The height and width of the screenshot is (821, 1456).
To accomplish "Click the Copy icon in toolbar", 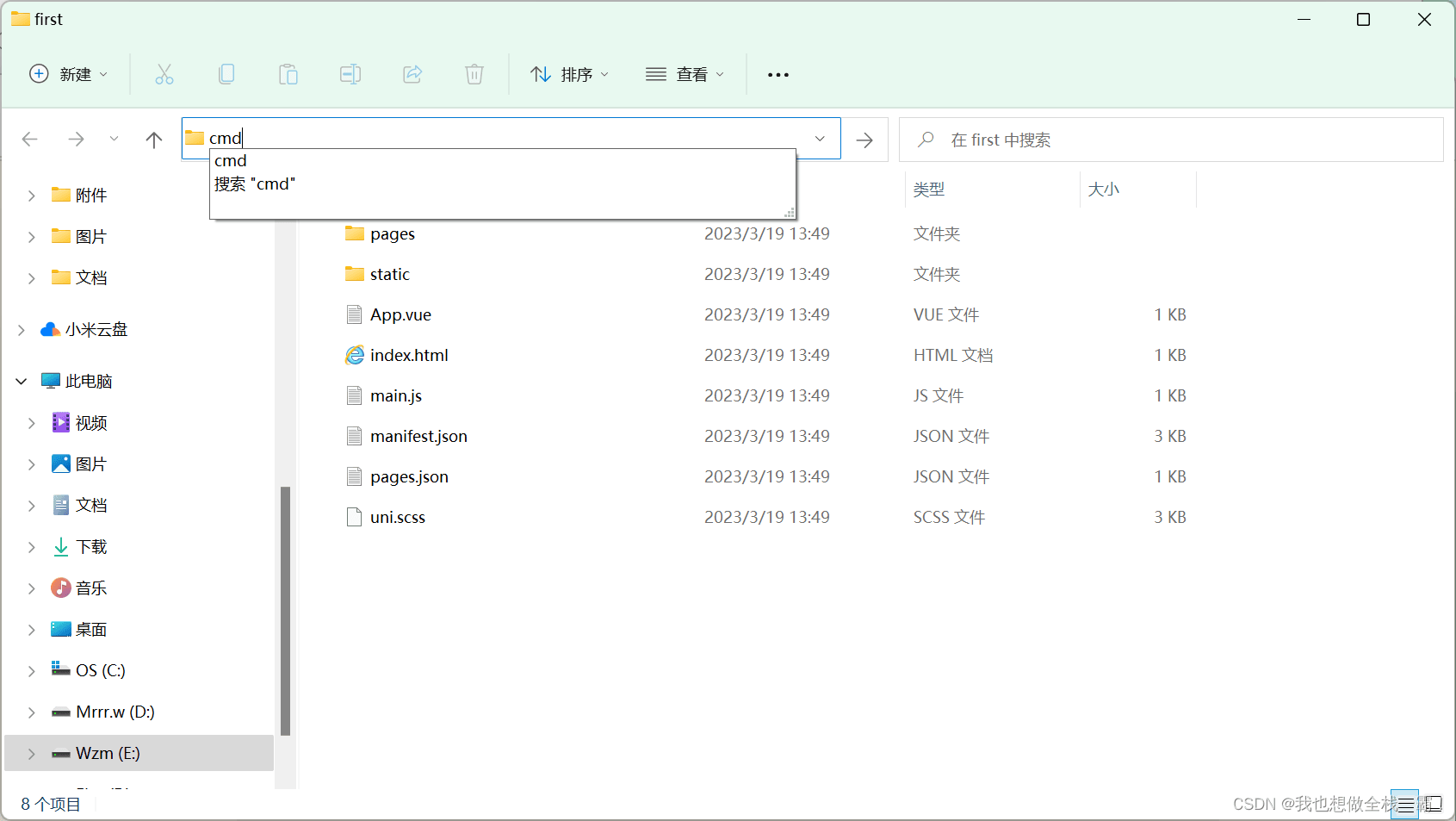I will (x=226, y=75).
